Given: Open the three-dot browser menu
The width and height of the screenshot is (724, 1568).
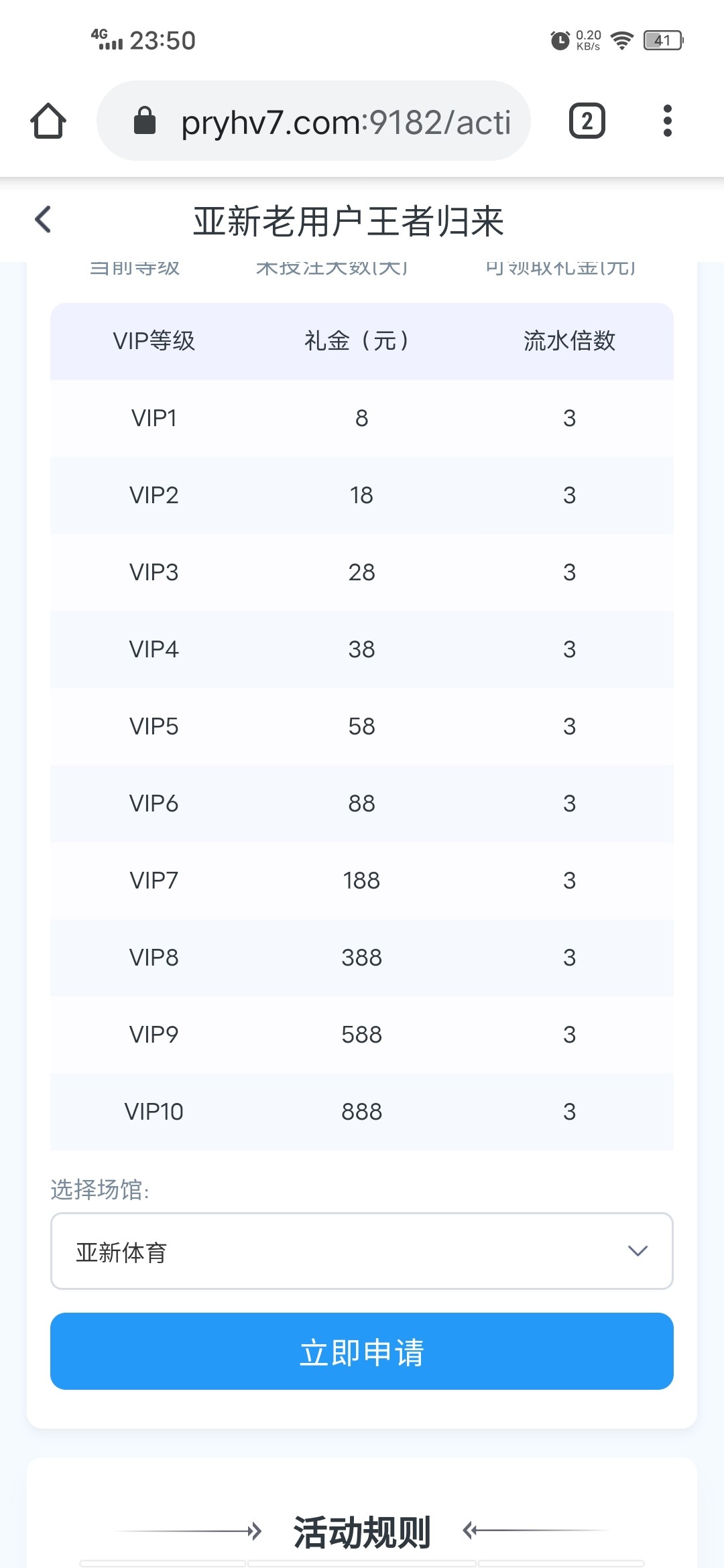Looking at the screenshot, I should pos(666,121).
